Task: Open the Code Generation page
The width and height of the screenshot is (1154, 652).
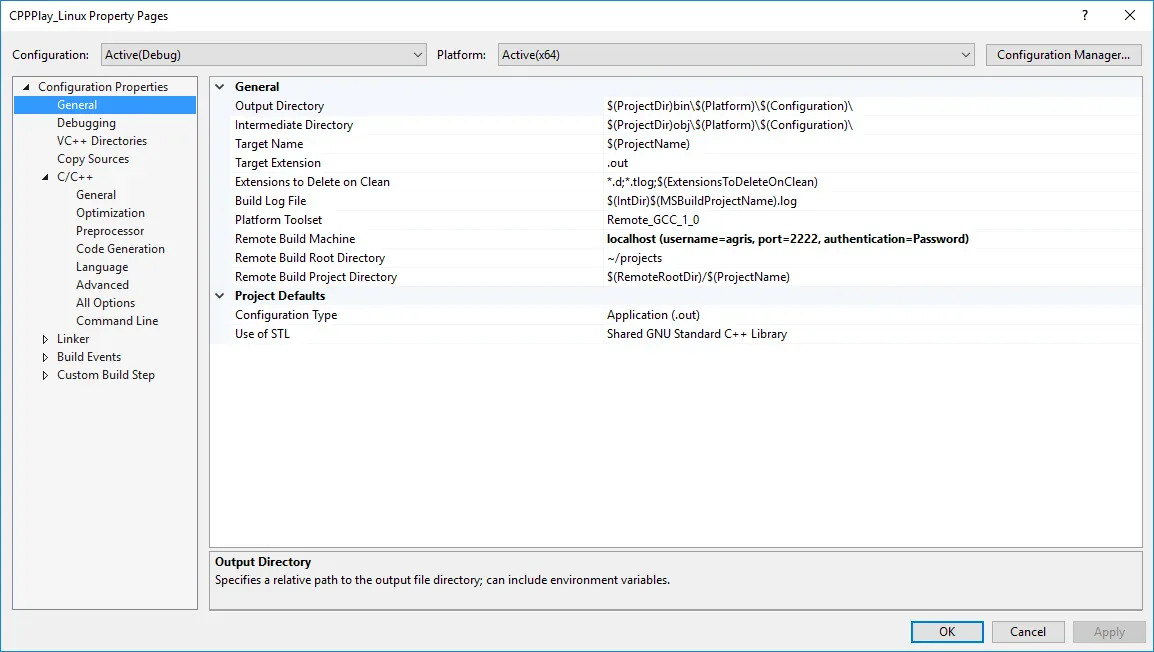Action: (x=120, y=249)
